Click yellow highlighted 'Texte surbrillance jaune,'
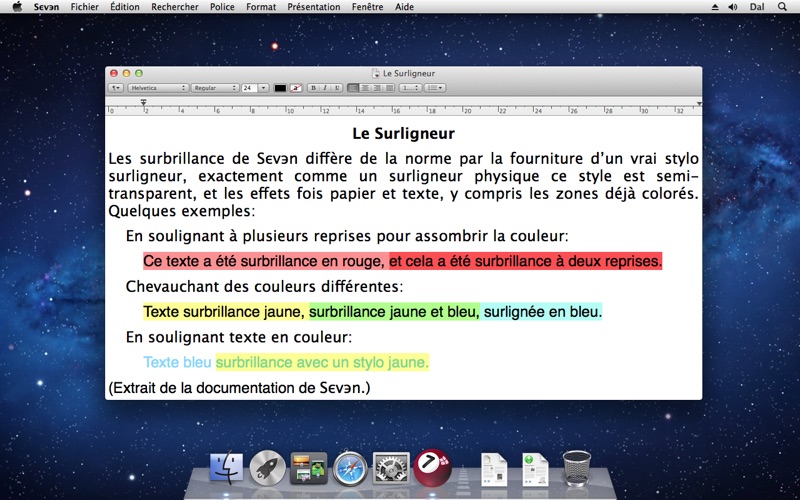 [x=224, y=311]
